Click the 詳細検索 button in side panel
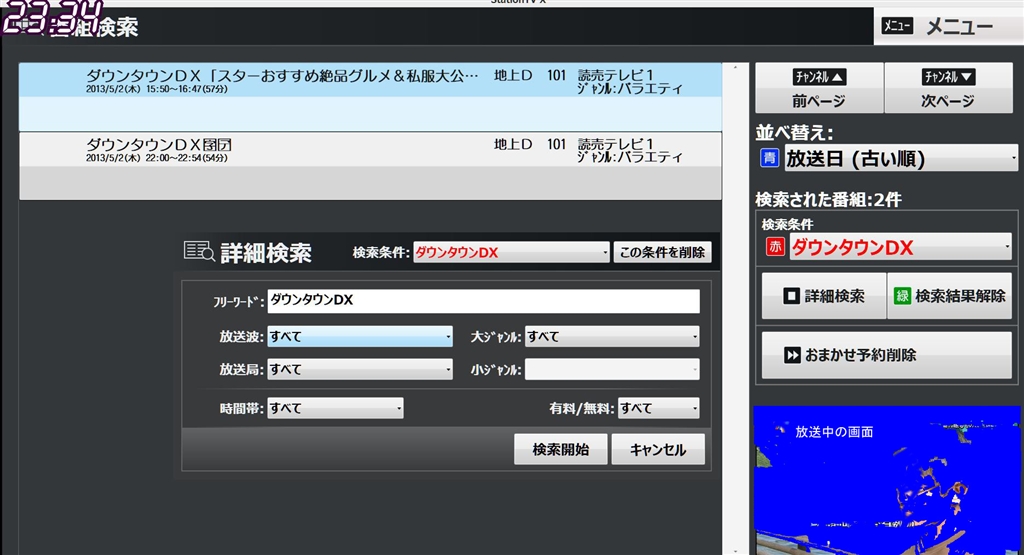 824,296
